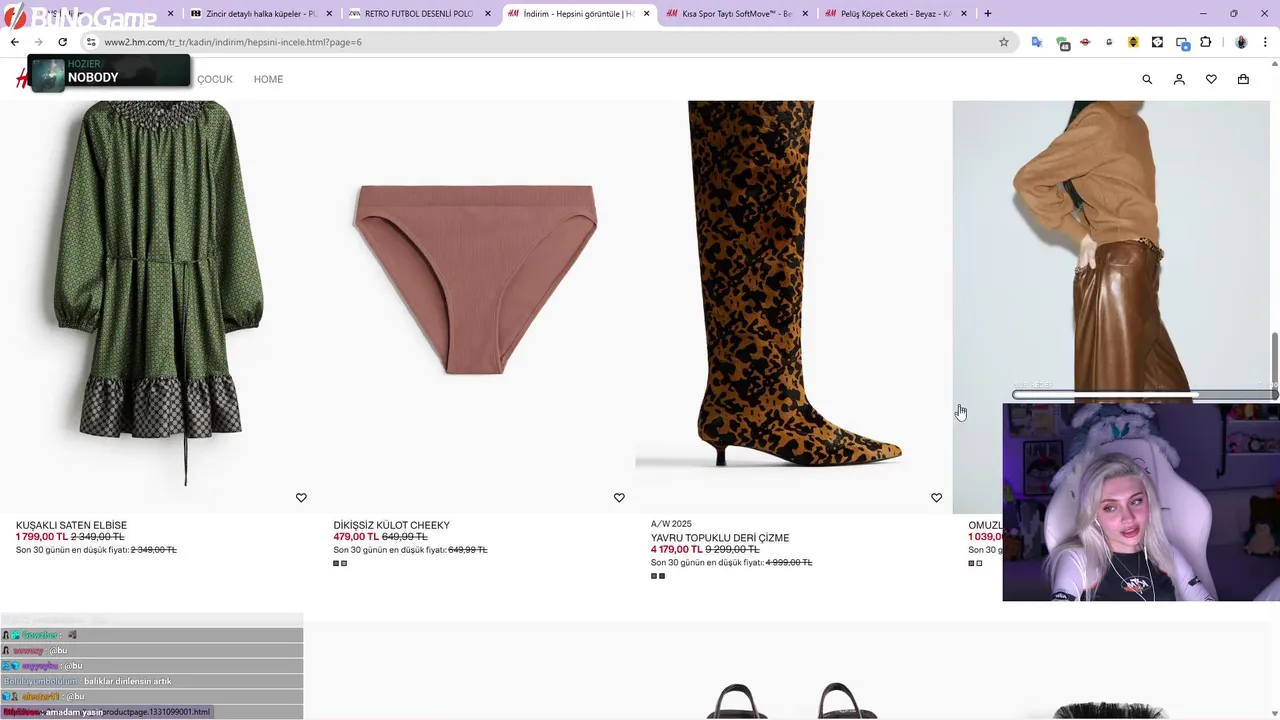Select the dark color swatch of Dikişsiz Külot
Viewport: 1280px width, 720px height.
(336, 563)
